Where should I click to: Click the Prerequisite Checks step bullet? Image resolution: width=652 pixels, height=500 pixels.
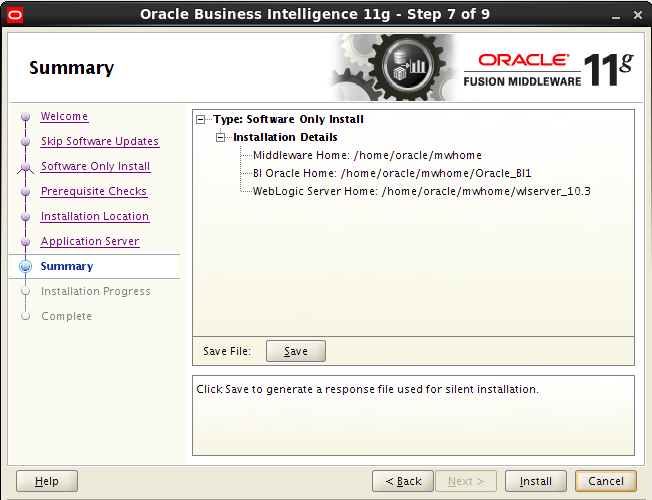[x=25, y=191]
